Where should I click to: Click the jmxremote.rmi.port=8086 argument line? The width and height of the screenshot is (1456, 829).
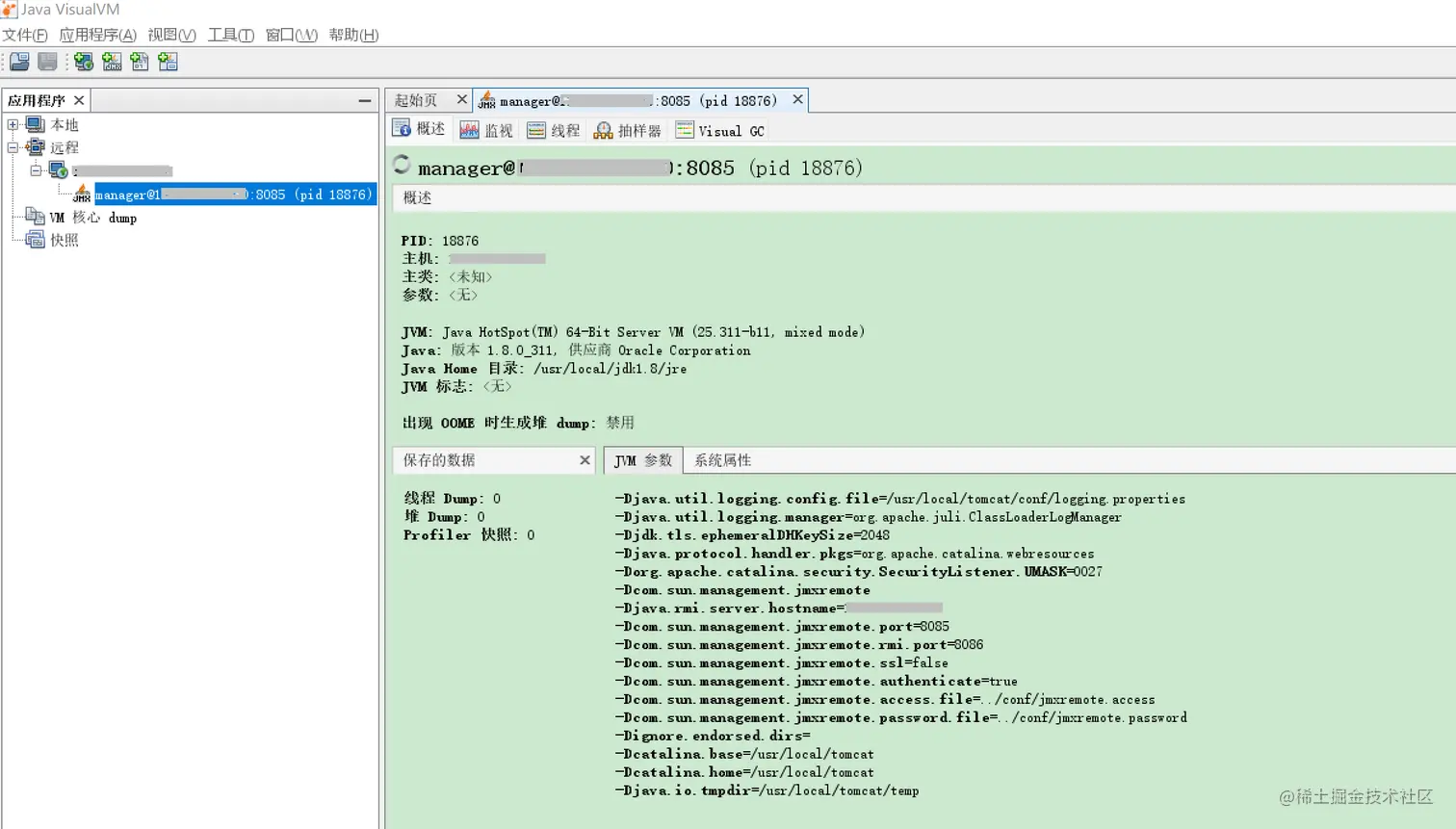click(799, 645)
